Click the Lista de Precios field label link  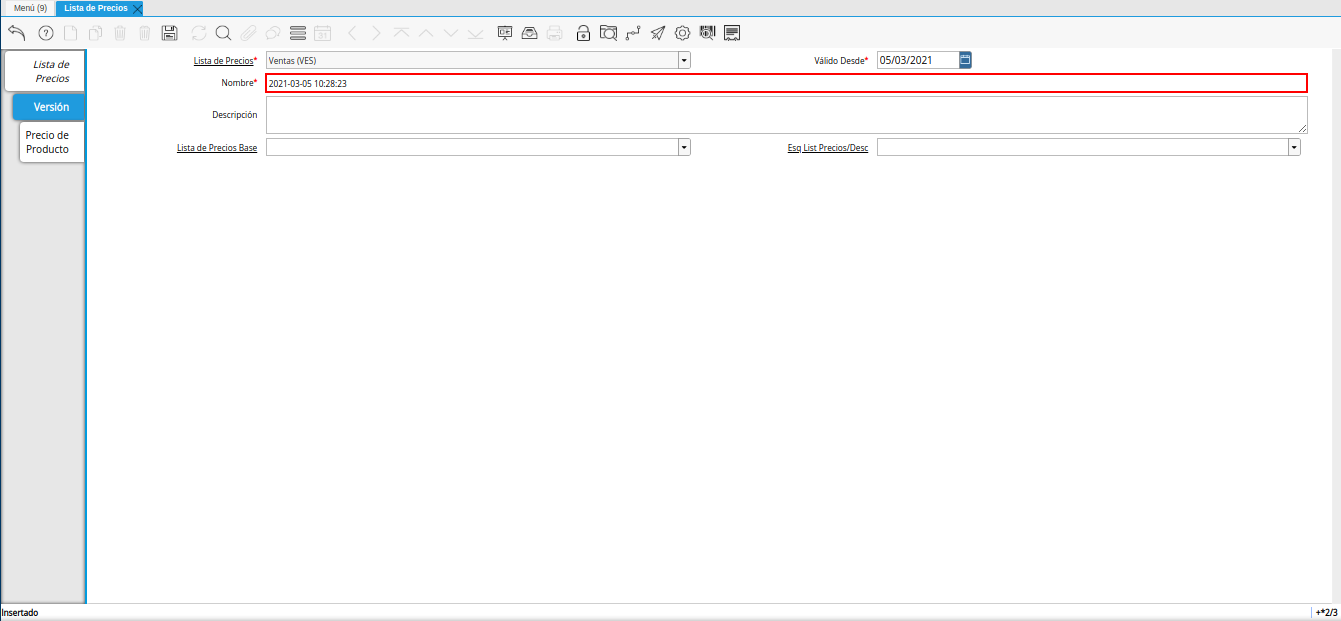click(x=223, y=61)
